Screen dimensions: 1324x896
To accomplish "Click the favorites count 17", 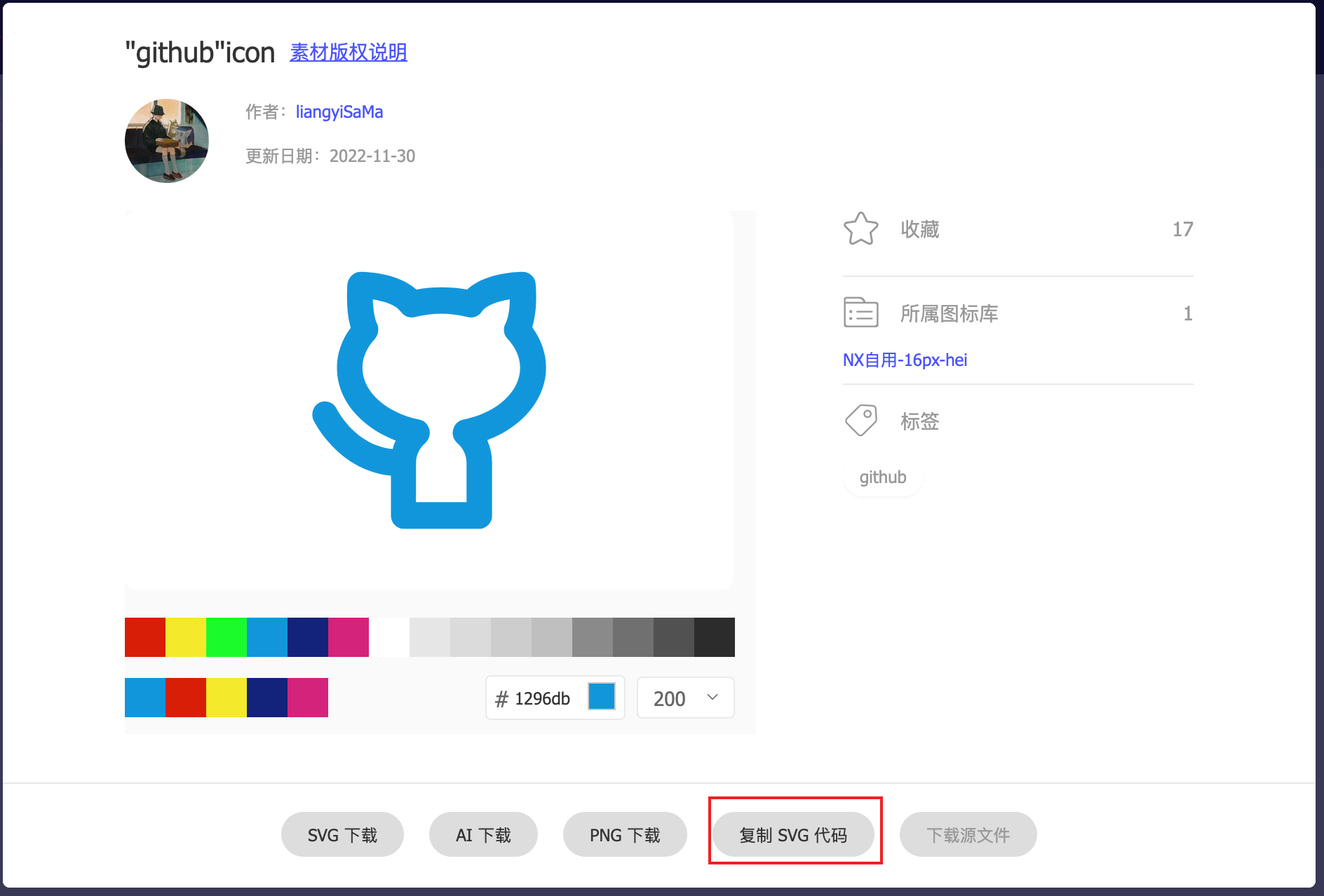I will pos(1182,229).
